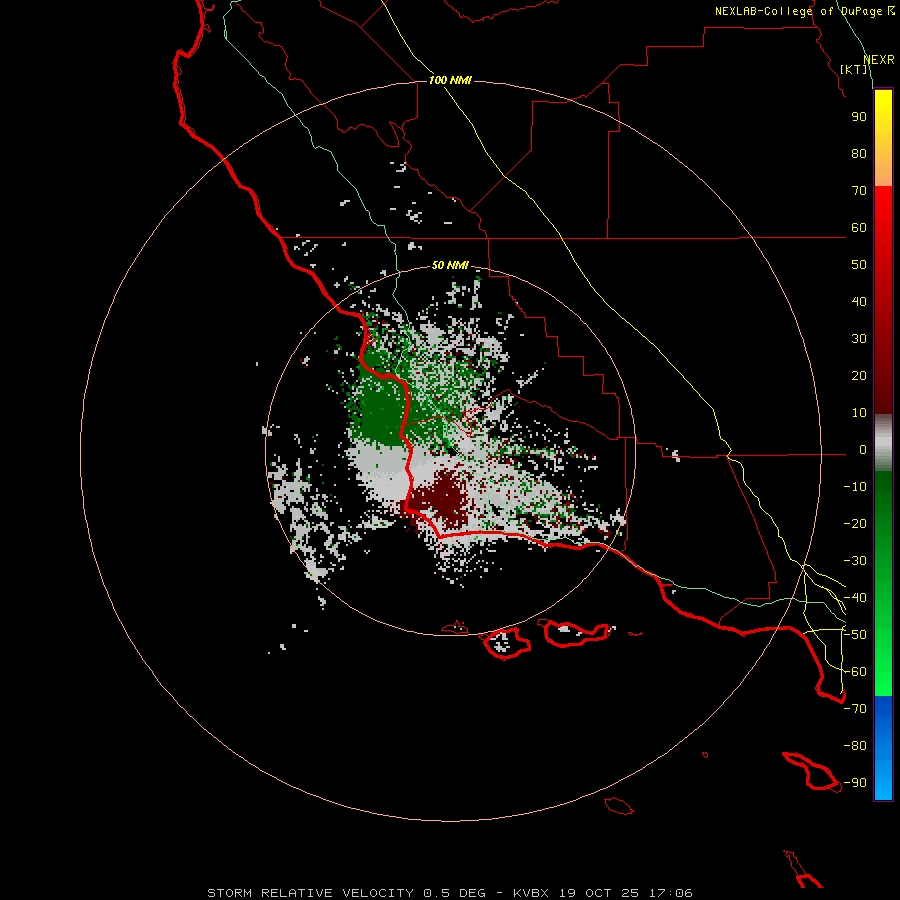900x900 pixels.
Task: Select the positive 80 knot scale label
Action: click(x=859, y=154)
